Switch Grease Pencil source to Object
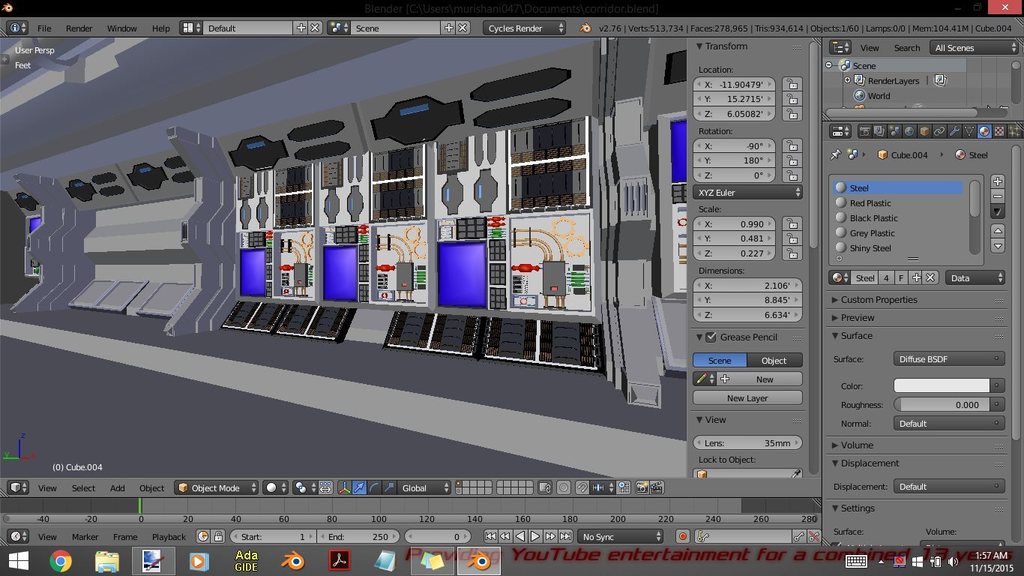 (774, 361)
